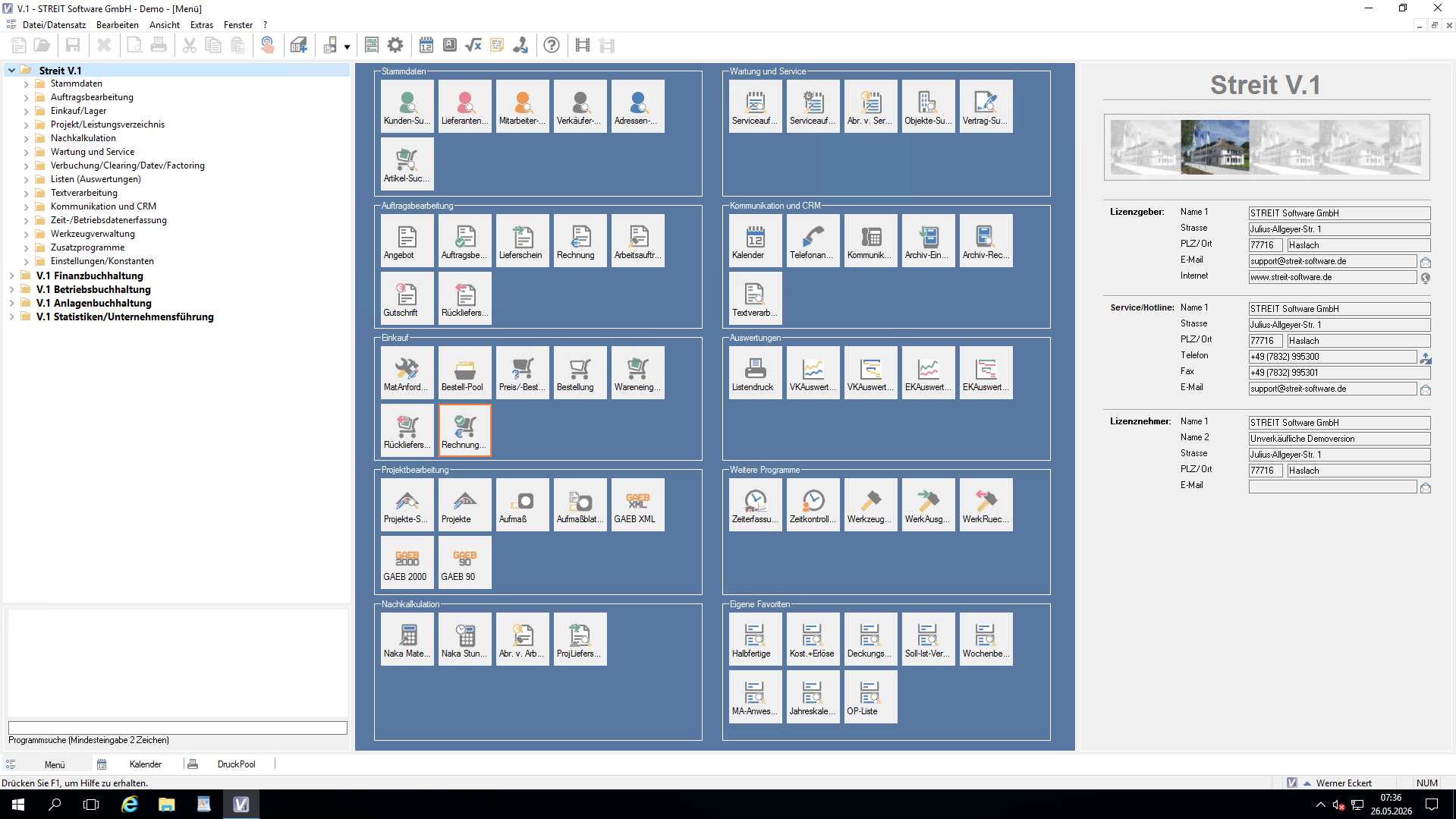
Task: Open the Kalender tile in Kommunikation und CRM
Action: [x=756, y=241]
